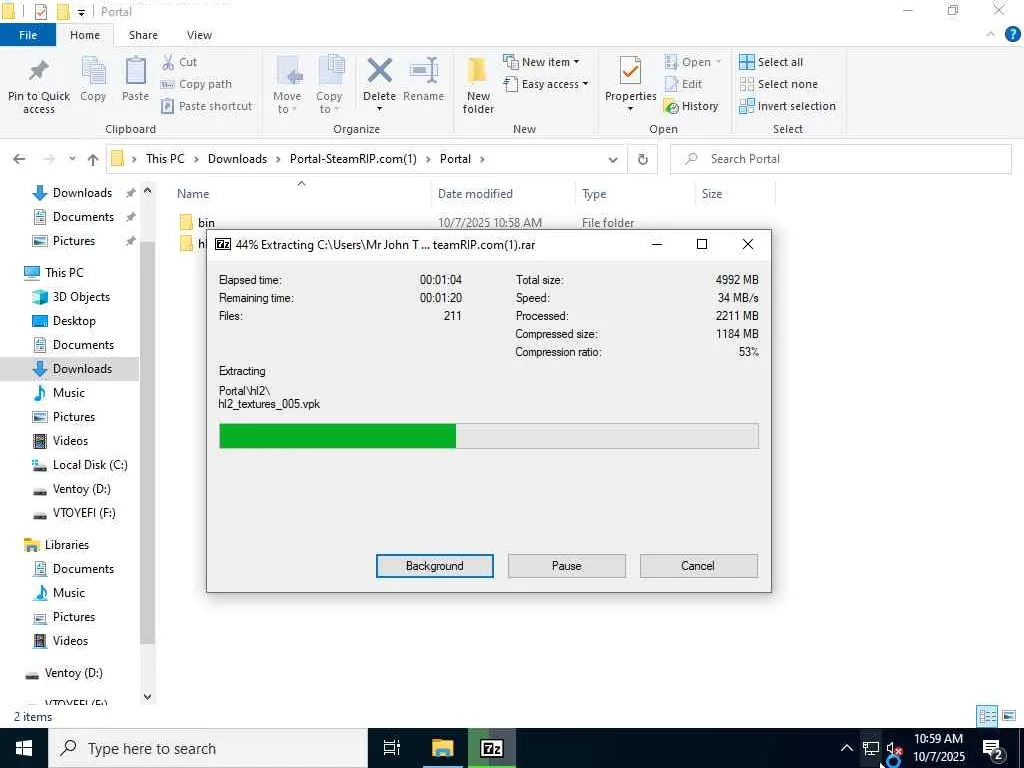Click the Background button in 7-Zip
Image resolution: width=1024 pixels, height=768 pixels.
pyautogui.click(x=434, y=566)
